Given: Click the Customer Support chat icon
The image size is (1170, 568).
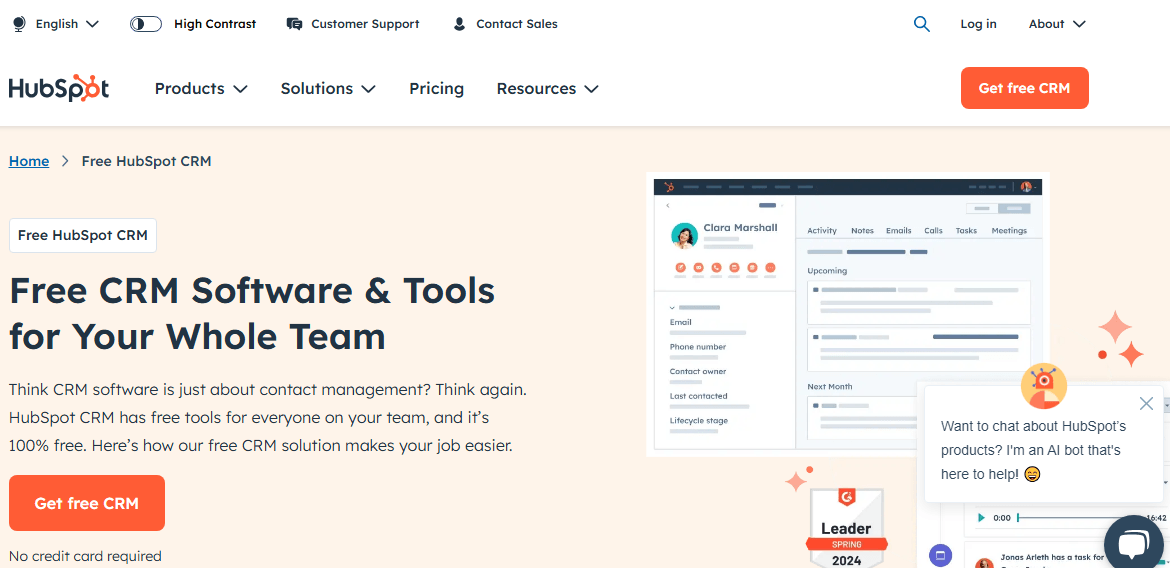Looking at the screenshot, I should pyautogui.click(x=294, y=24).
